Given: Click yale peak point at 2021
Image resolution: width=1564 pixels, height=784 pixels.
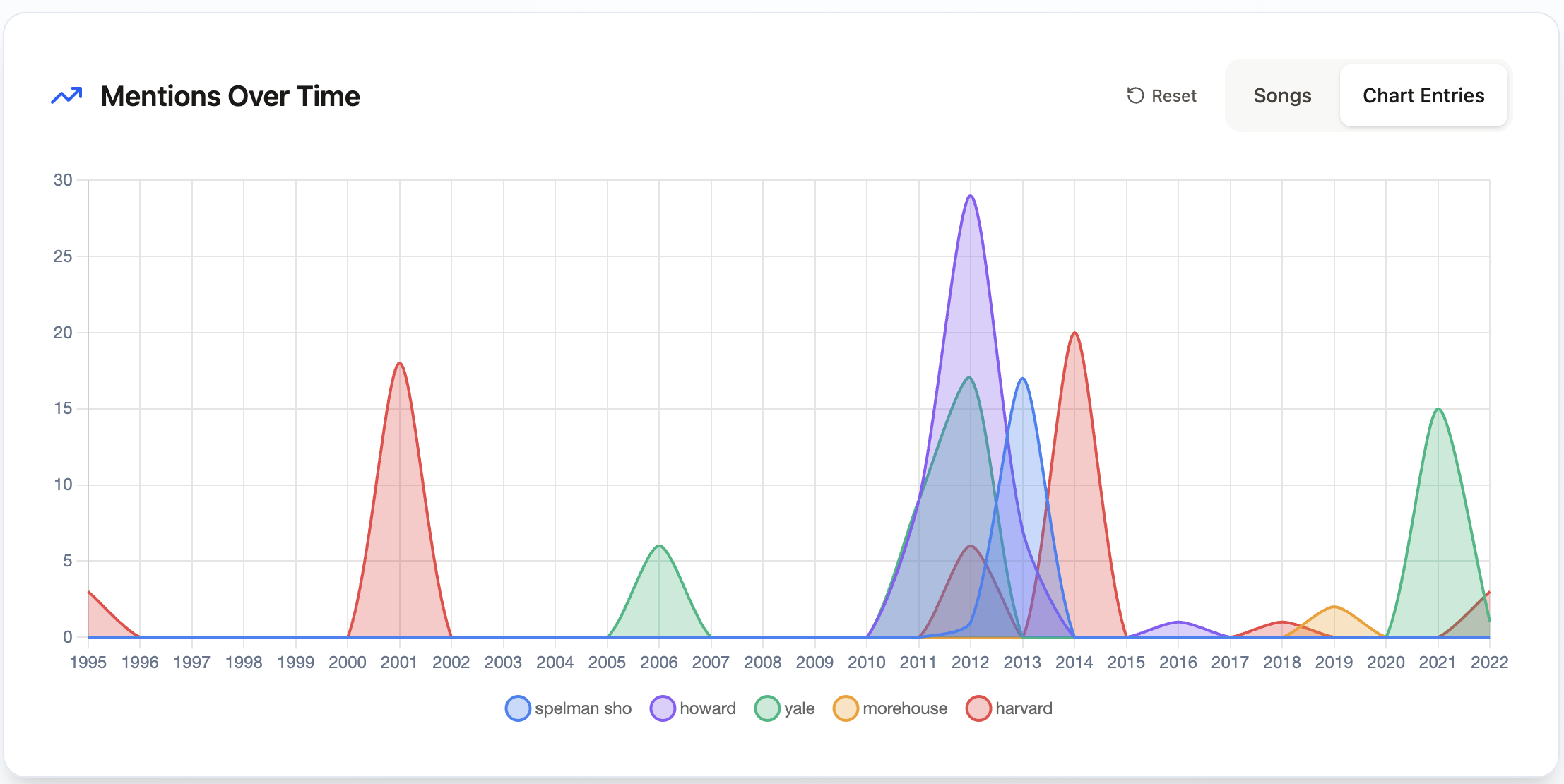Looking at the screenshot, I should pos(1438,409).
